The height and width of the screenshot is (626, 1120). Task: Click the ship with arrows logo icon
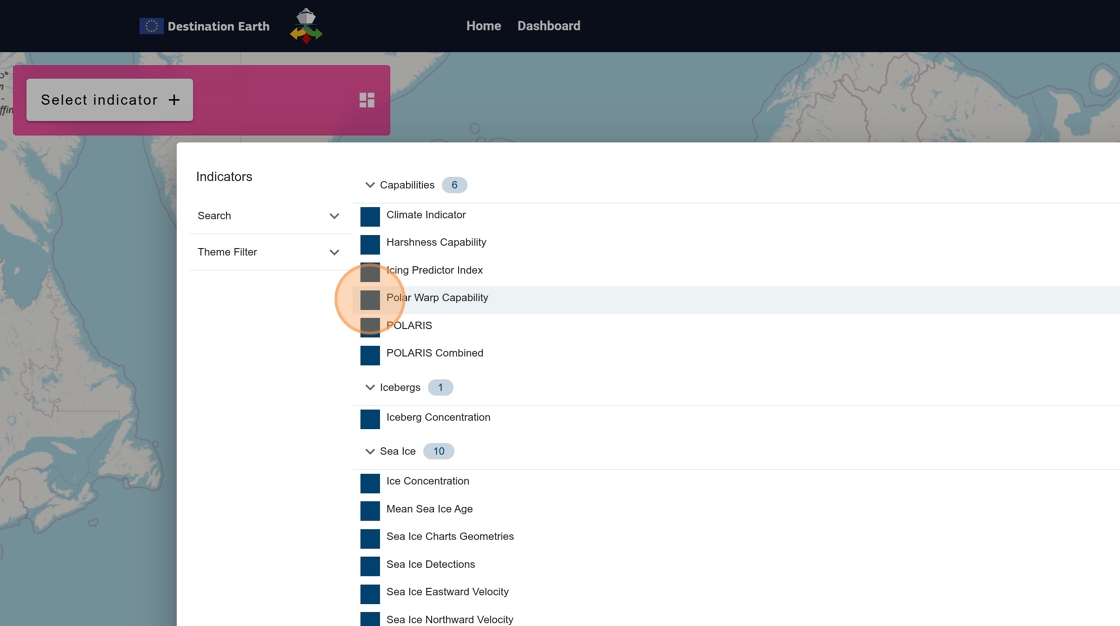click(x=306, y=26)
